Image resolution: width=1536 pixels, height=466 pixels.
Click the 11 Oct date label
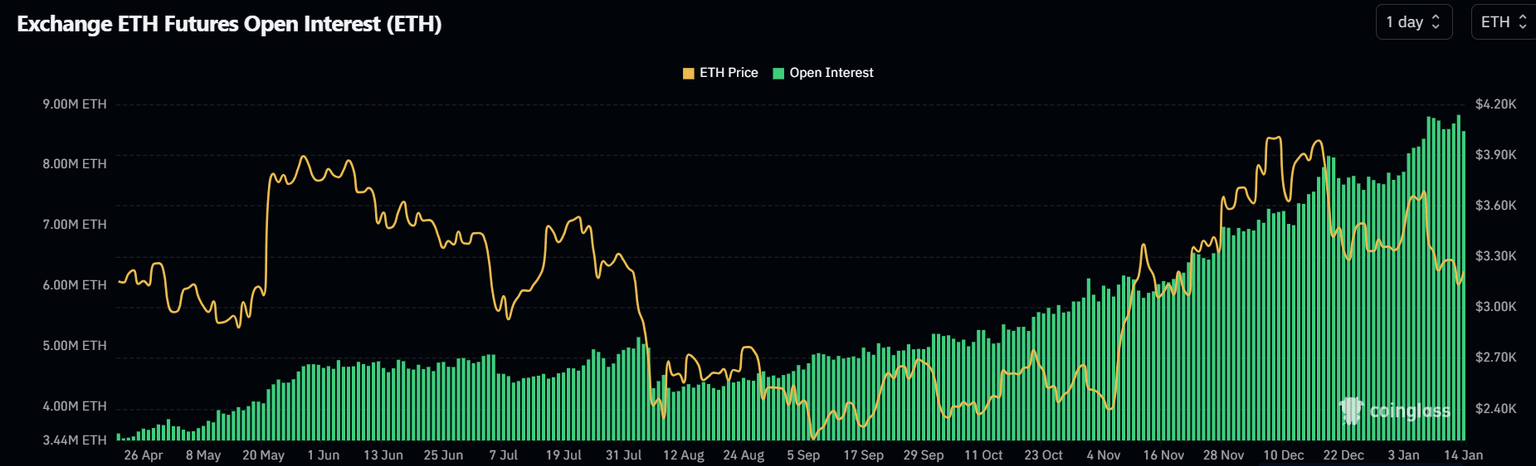pos(982,454)
